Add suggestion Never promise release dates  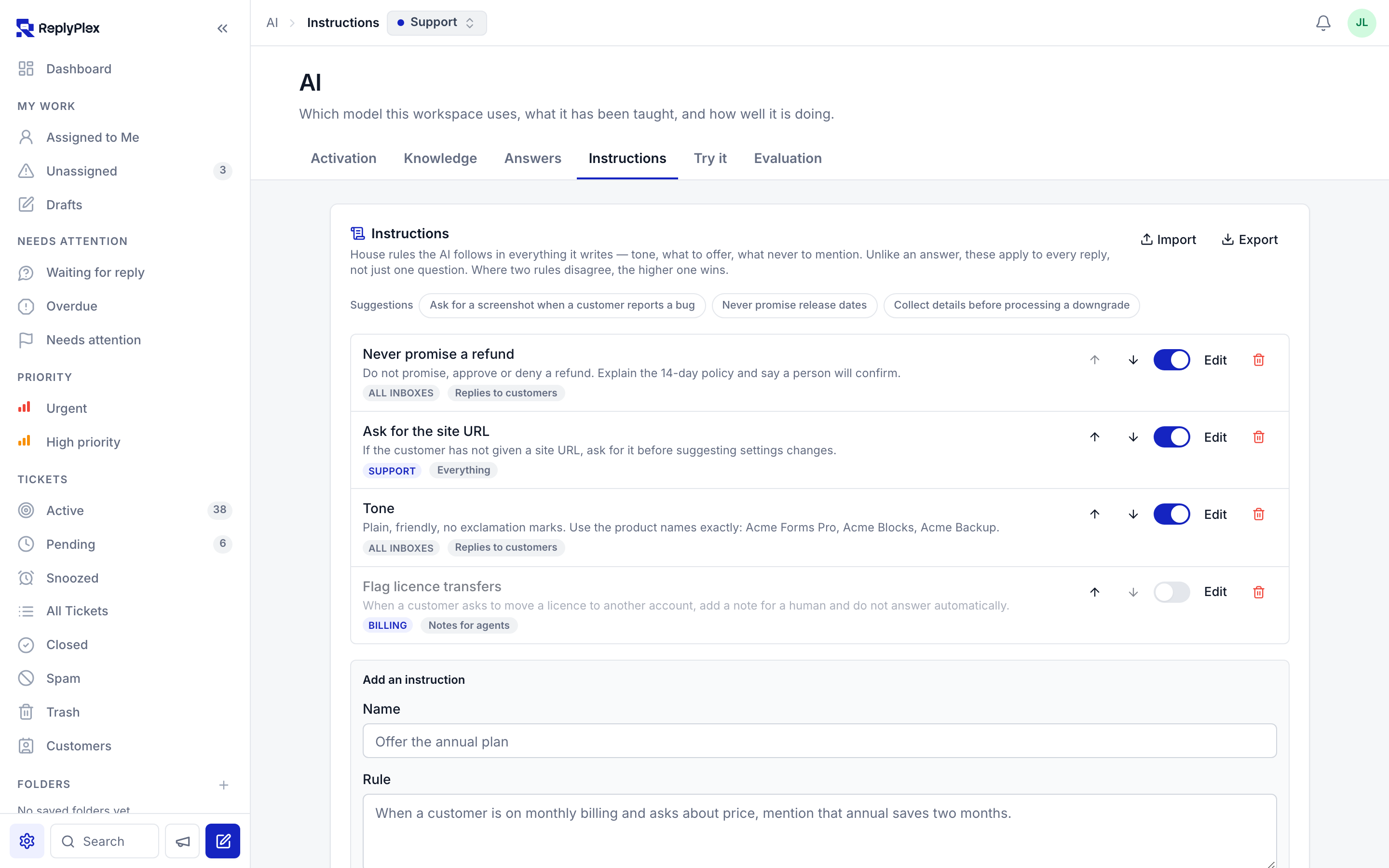coord(794,305)
